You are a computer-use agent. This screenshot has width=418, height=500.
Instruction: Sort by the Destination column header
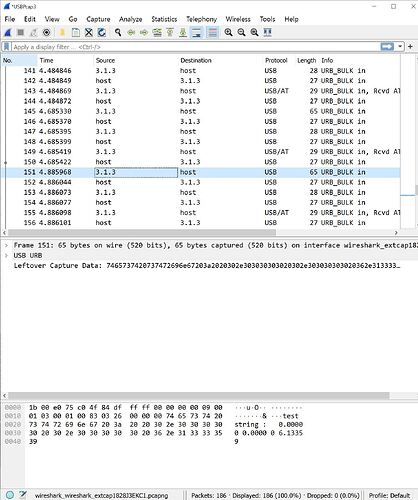220,60
